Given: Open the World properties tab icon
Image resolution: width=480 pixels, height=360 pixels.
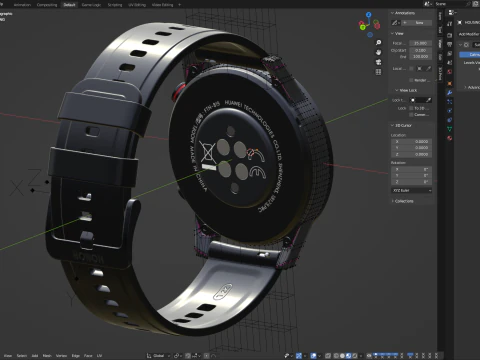Looking at the screenshot, I should click(450, 72).
